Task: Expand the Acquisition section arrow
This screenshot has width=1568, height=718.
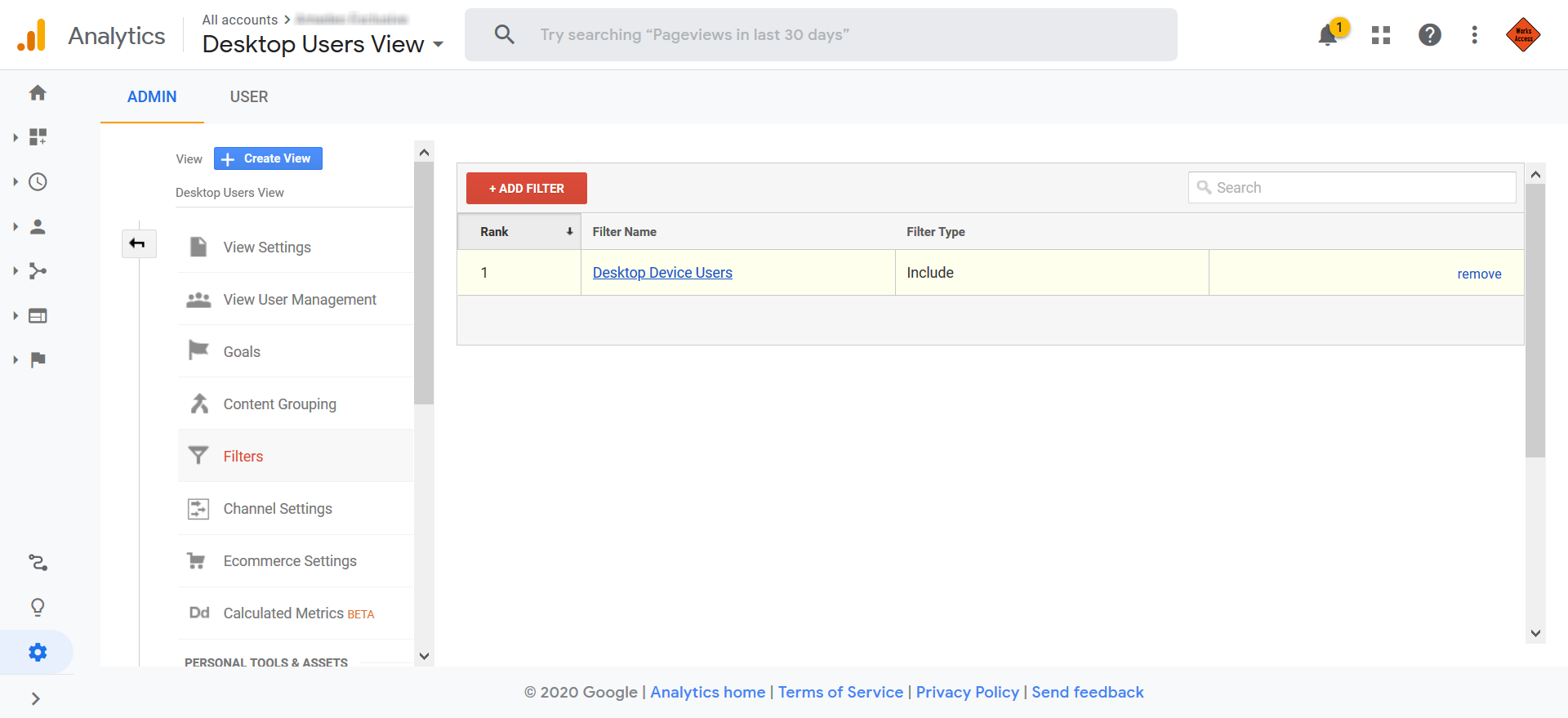Action: point(16,270)
